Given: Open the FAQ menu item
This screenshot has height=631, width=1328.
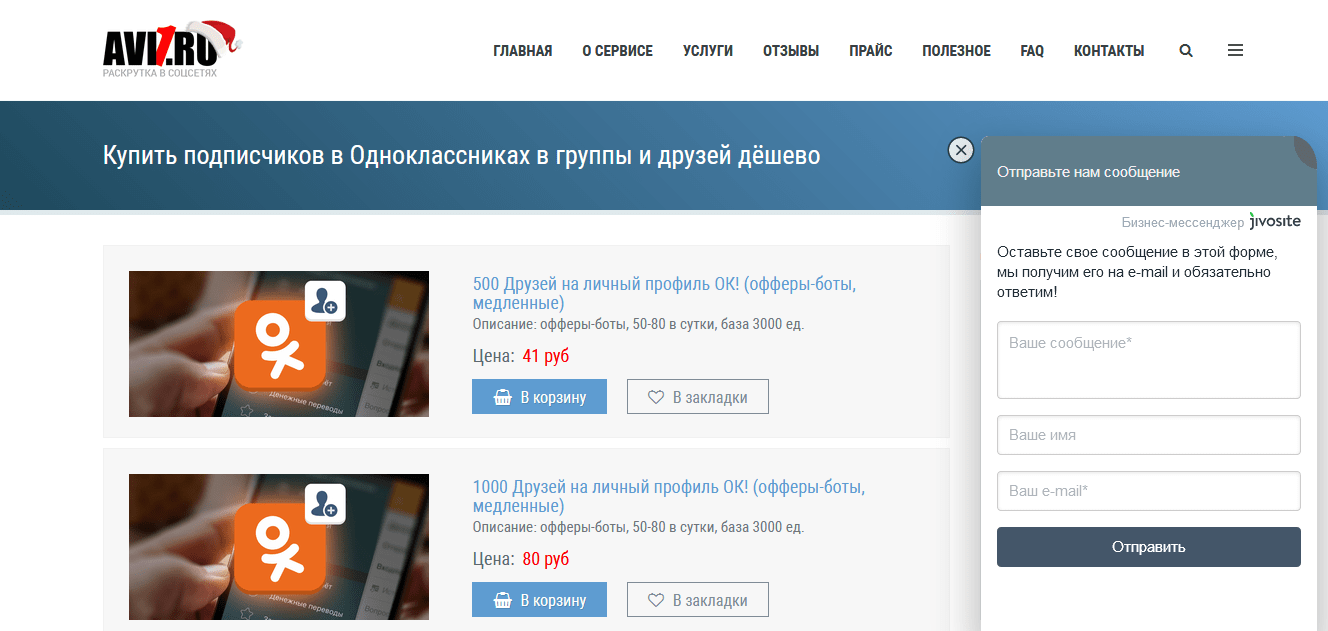Looking at the screenshot, I should [1032, 51].
